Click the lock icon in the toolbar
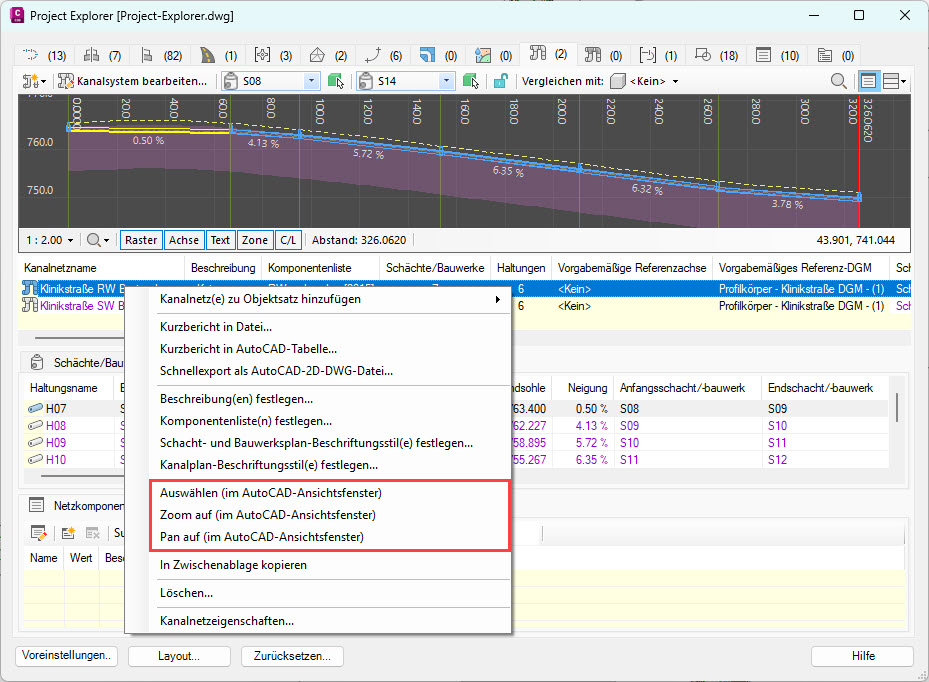 (500, 81)
